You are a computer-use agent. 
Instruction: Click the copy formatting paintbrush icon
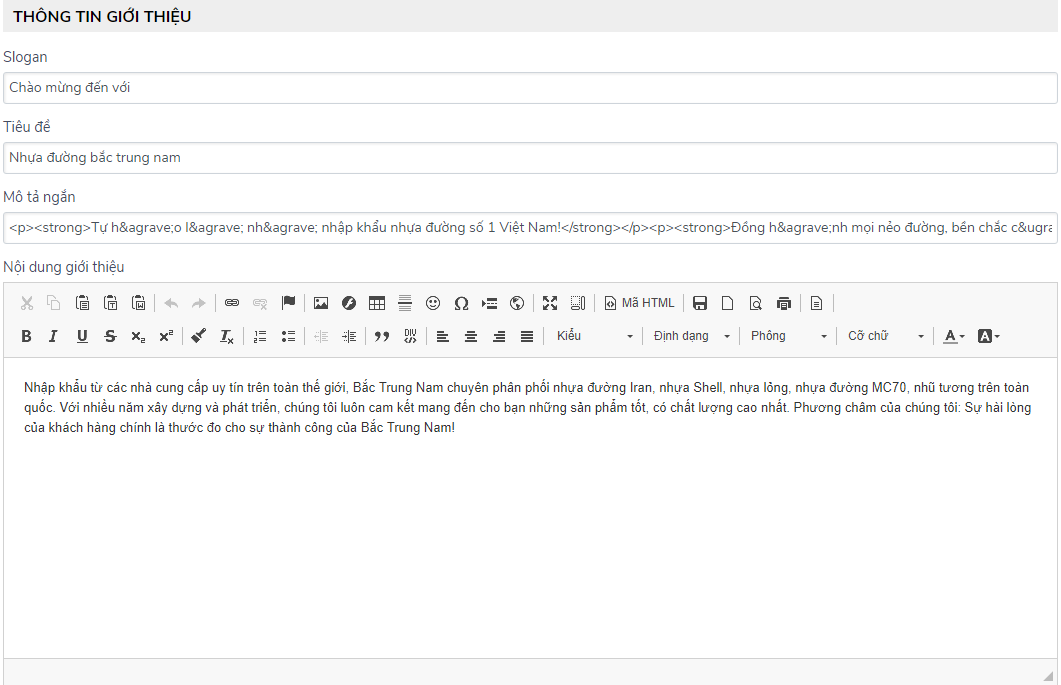198,336
